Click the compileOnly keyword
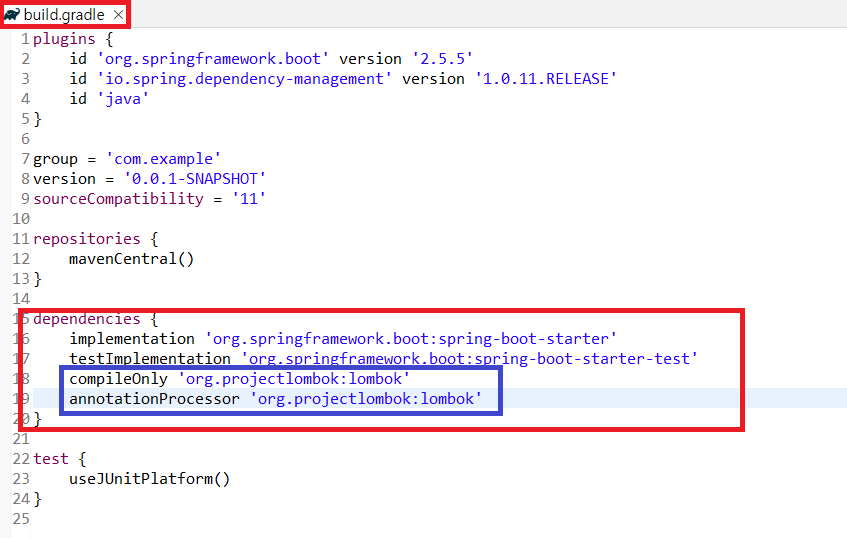Screen dimensions: 847x538 [x=118, y=379]
